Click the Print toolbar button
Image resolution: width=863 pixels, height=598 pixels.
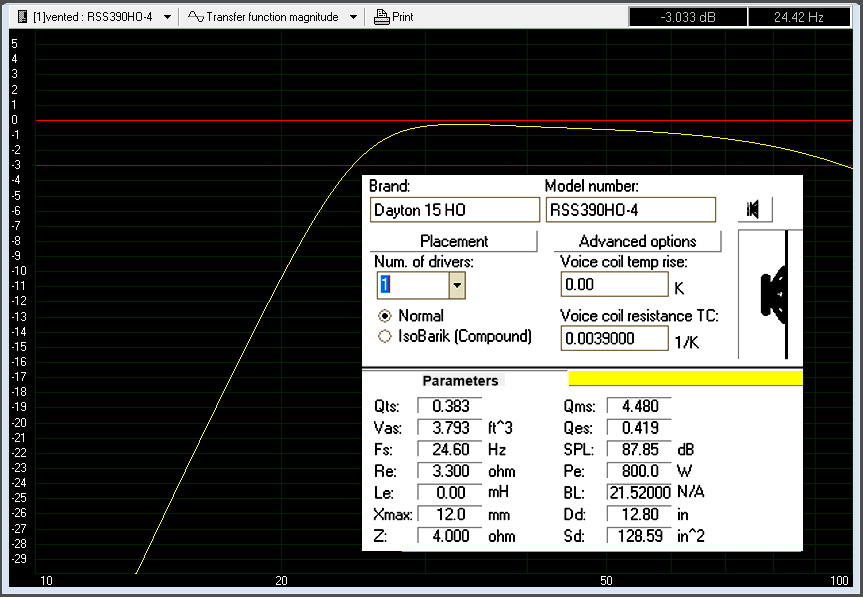(x=394, y=17)
